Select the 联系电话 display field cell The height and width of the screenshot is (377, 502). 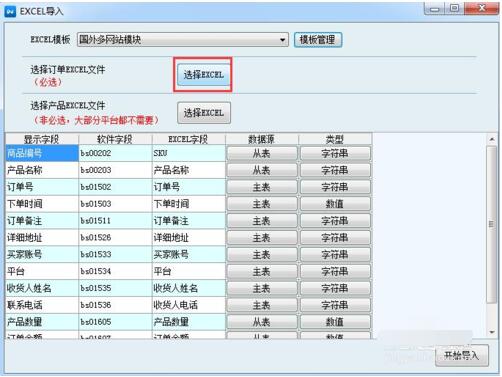42,305
